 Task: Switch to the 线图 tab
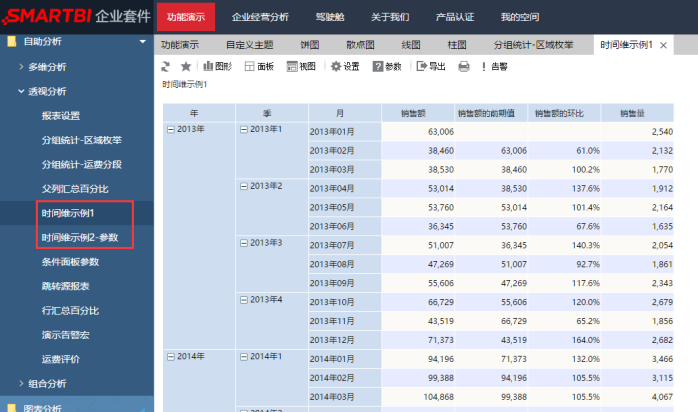(x=410, y=45)
